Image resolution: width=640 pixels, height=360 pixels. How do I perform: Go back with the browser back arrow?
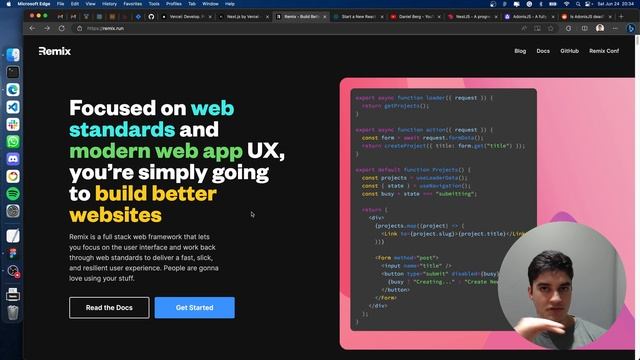32,28
